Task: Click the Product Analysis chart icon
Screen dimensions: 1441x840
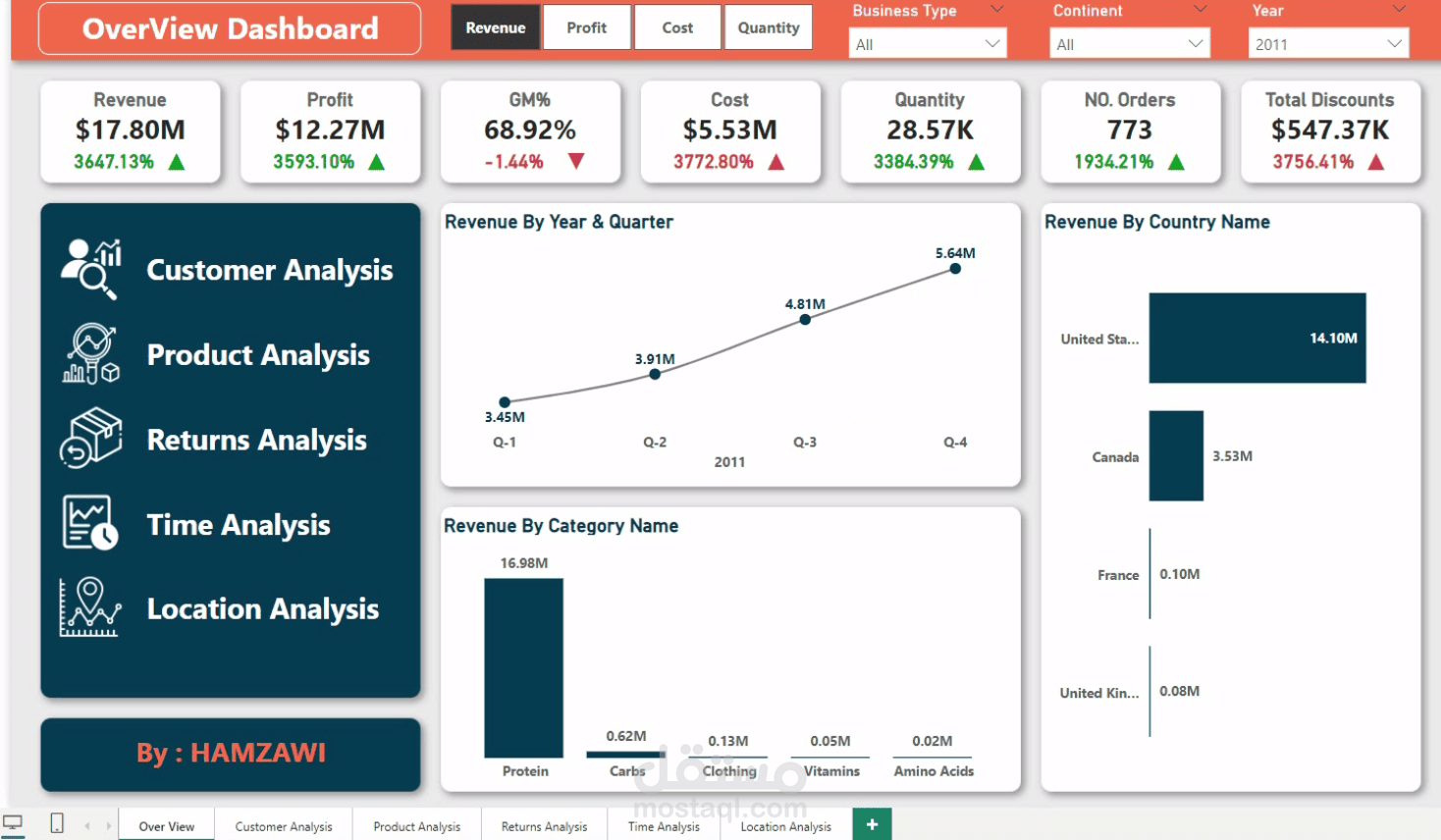Action: [x=91, y=353]
